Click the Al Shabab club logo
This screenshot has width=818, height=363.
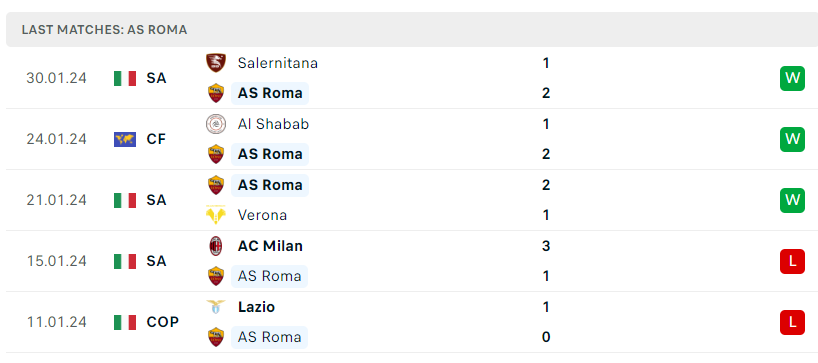tap(215, 124)
